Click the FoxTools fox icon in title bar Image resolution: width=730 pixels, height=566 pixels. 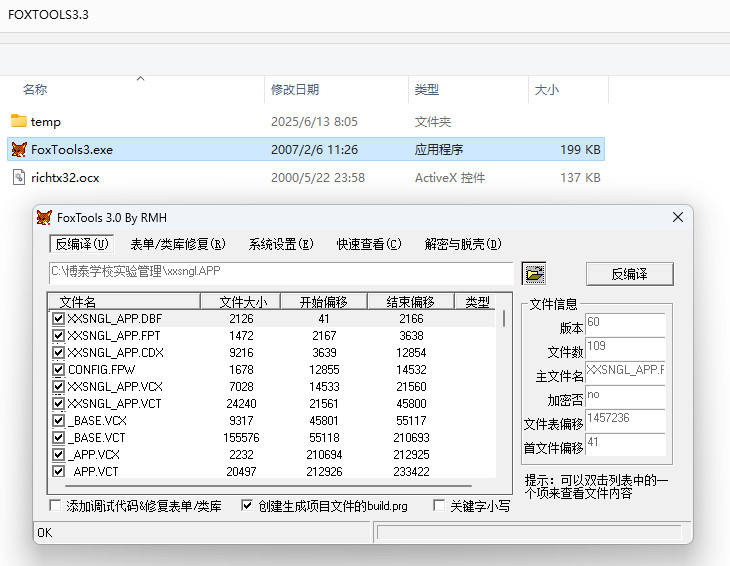click(44, 217)
